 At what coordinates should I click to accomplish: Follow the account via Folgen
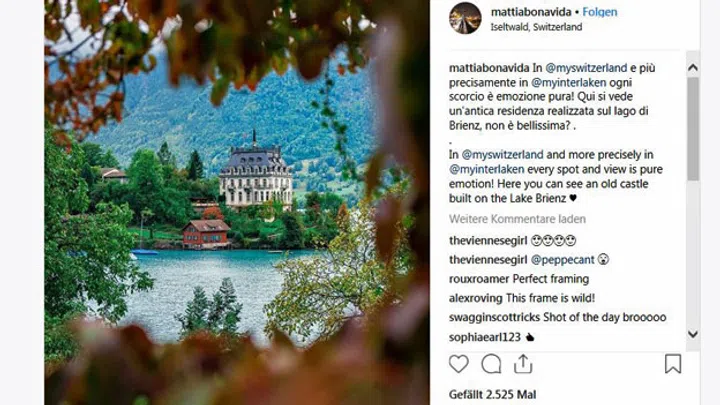point(600,12)
